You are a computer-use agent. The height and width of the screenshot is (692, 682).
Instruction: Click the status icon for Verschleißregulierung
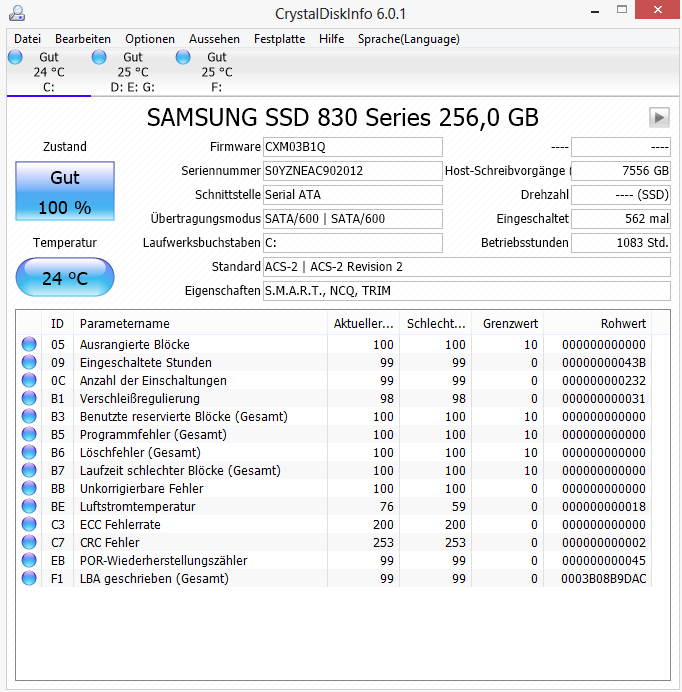29,399
